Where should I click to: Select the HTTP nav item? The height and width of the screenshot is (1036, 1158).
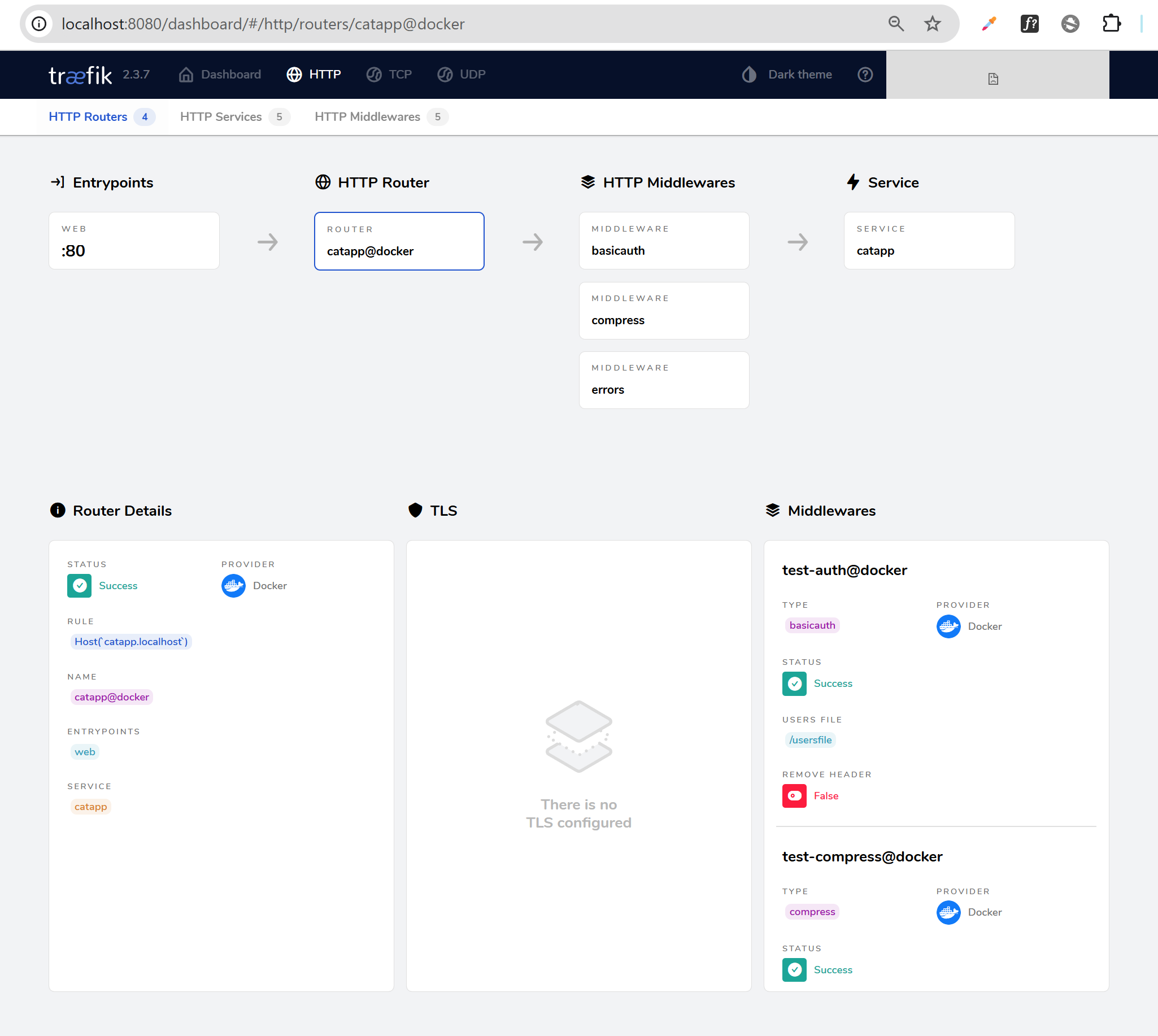(314, 75)
